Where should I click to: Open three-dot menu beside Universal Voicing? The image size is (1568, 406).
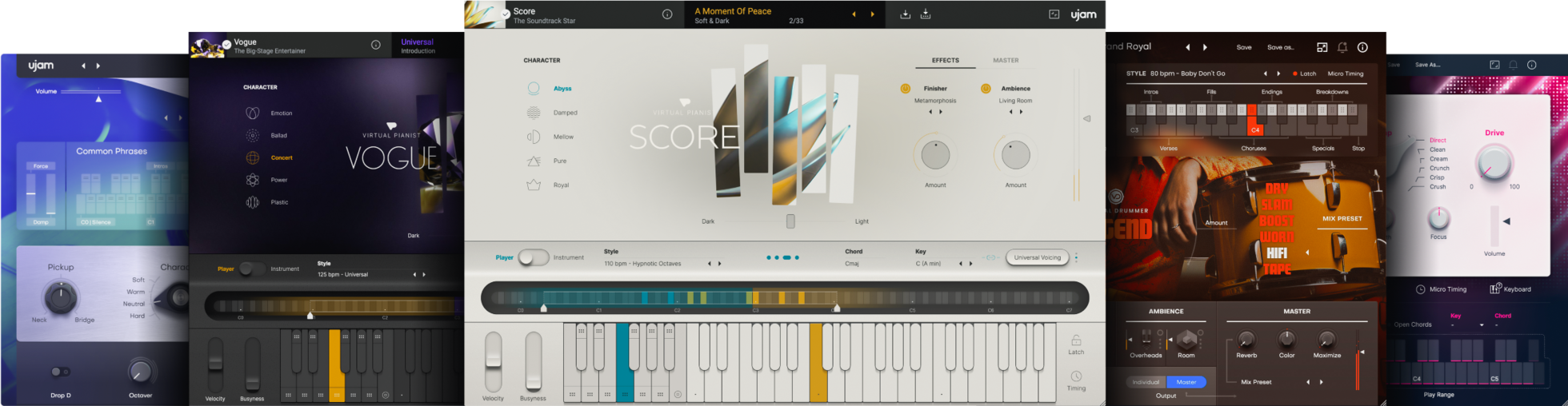pos(1076,257)
